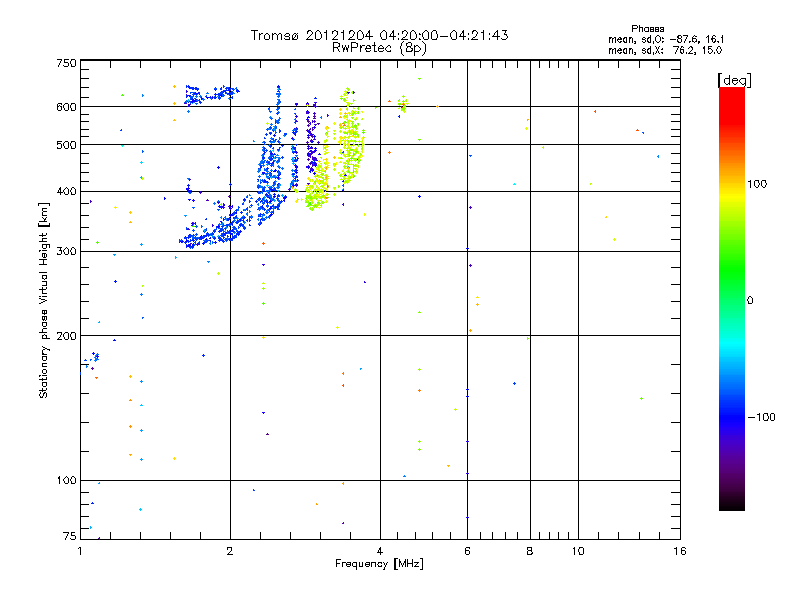The width and height of the screenshot is (800, 600).
Task: Click the '0' label beside the color bar
Action: pos(750,301)
